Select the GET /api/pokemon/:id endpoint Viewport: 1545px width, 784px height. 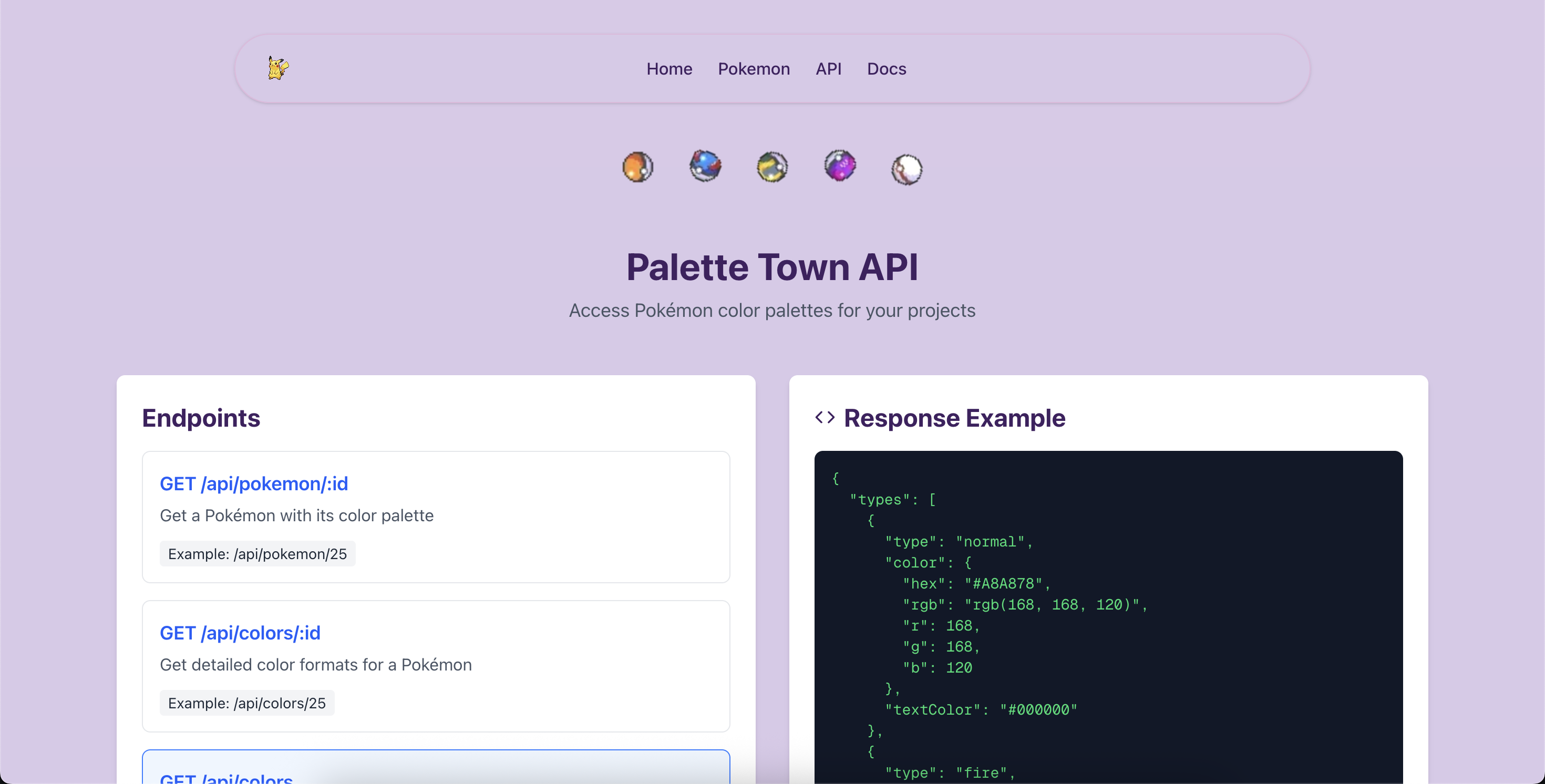pos(436,517)
